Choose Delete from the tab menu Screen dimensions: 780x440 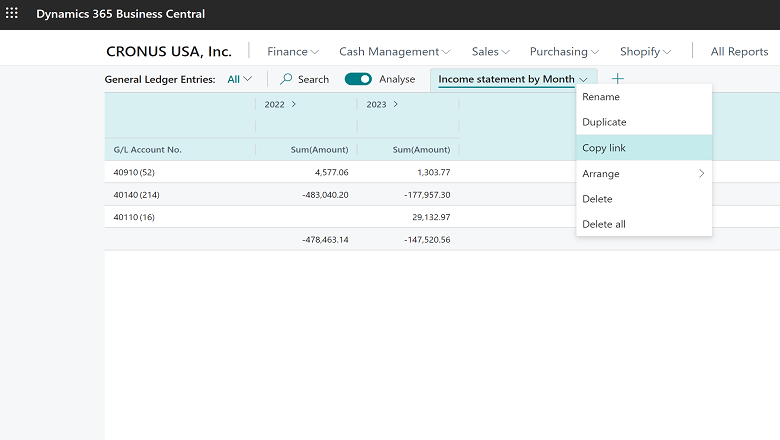pyautogui.click(x=644, y=199)
